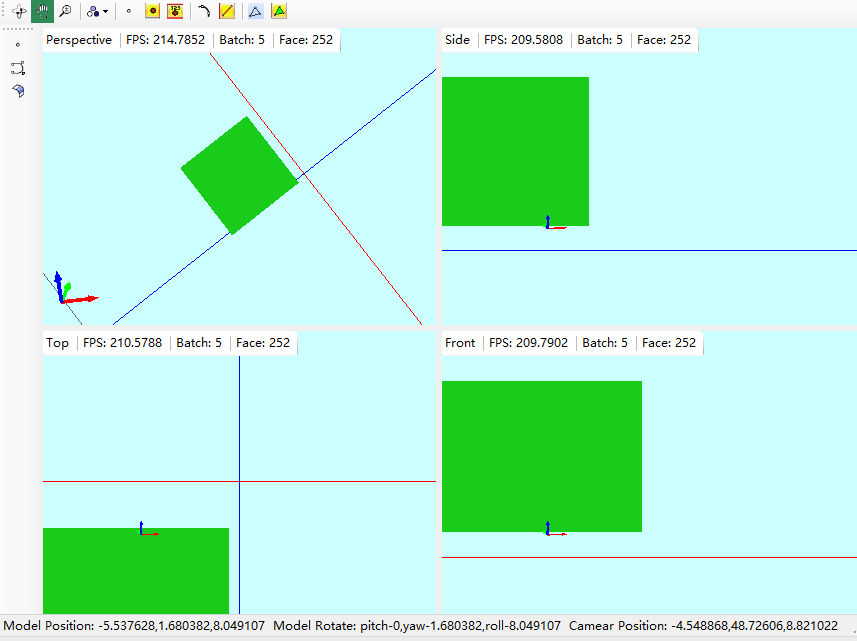Click the axis gizmo in Top view
Screen dimensions: 857x641
(149, 528)
